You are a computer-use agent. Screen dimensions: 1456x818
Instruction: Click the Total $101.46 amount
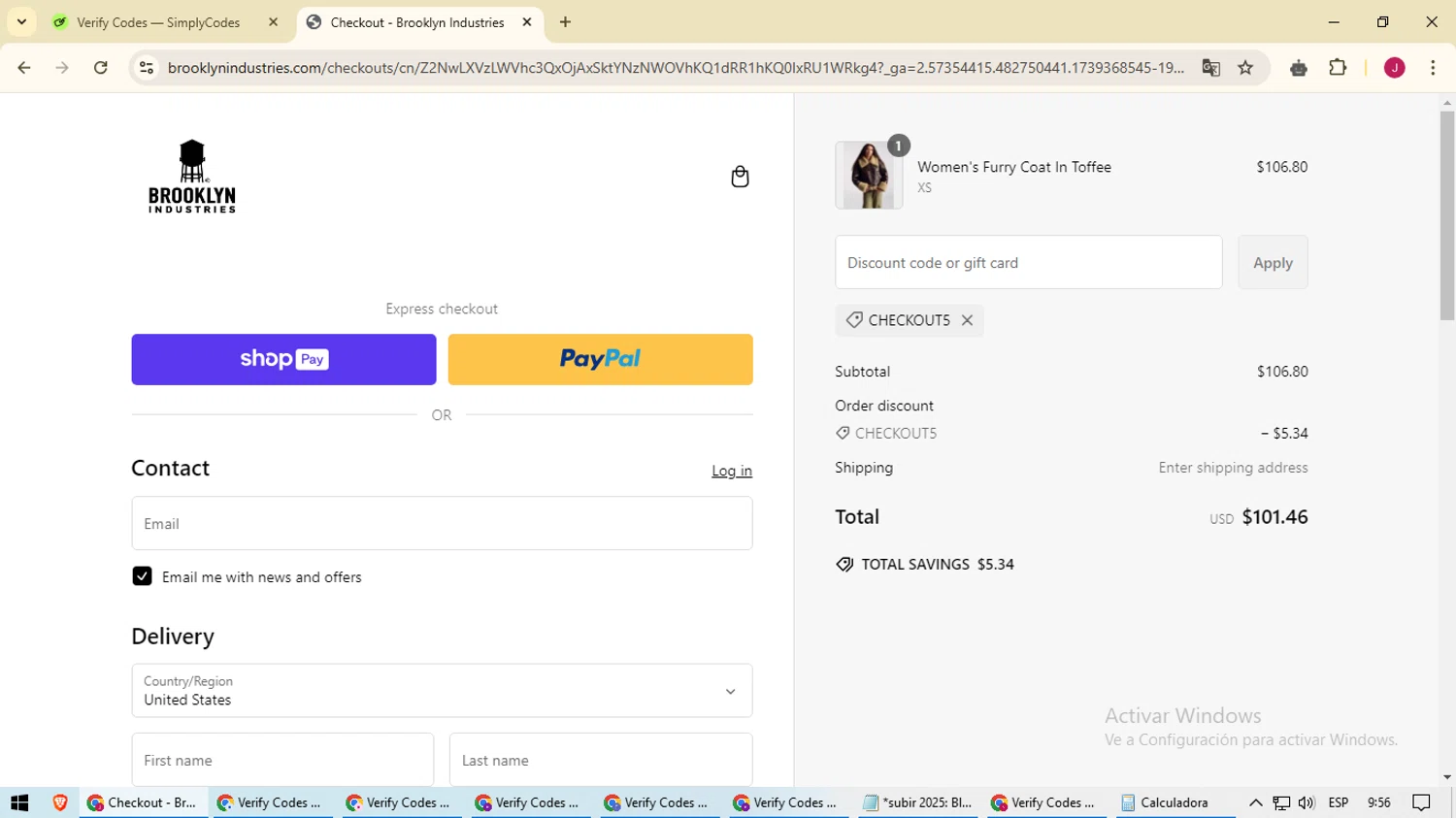(x=1274, y=517)
